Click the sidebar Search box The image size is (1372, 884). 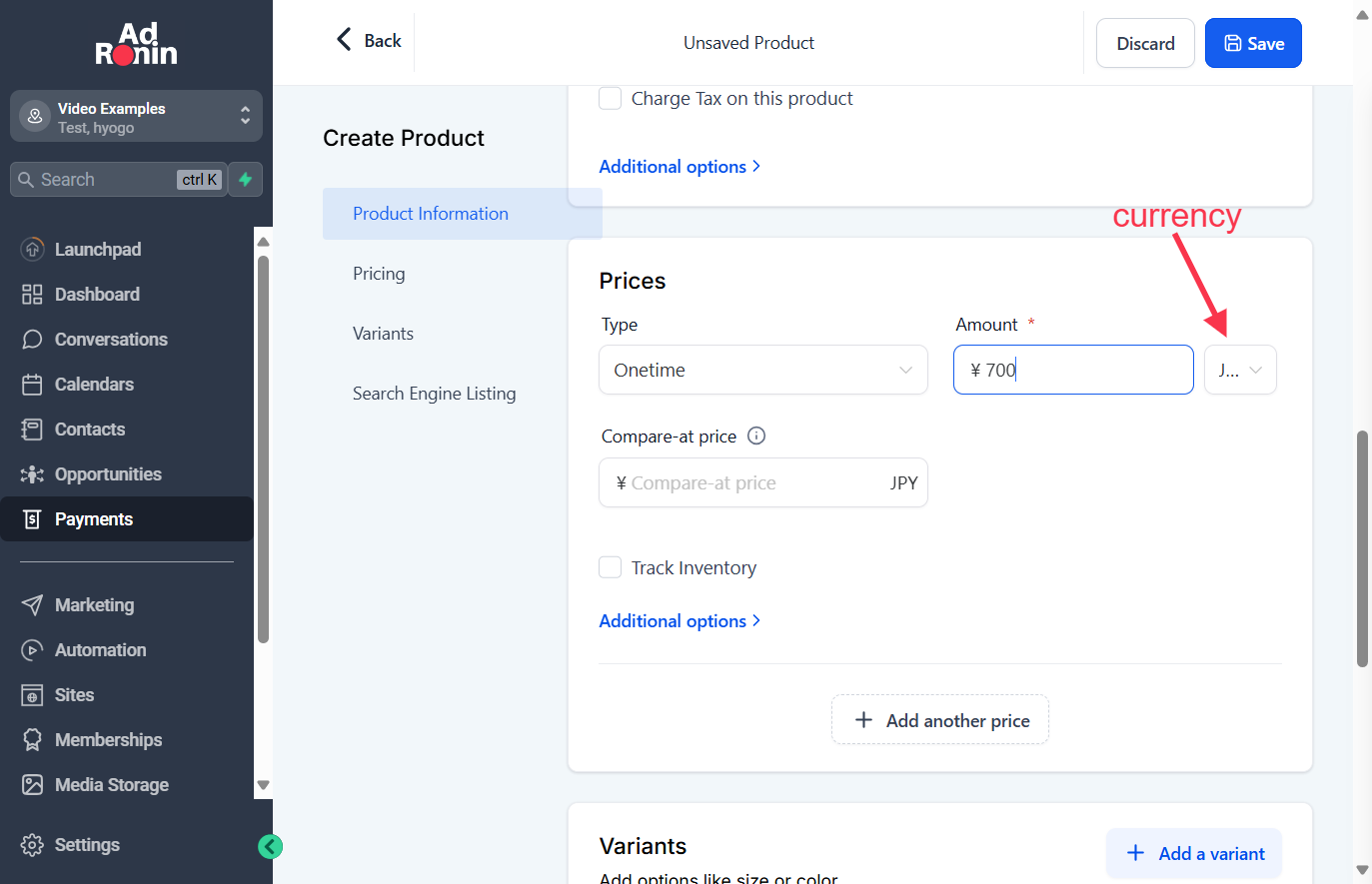118,180
